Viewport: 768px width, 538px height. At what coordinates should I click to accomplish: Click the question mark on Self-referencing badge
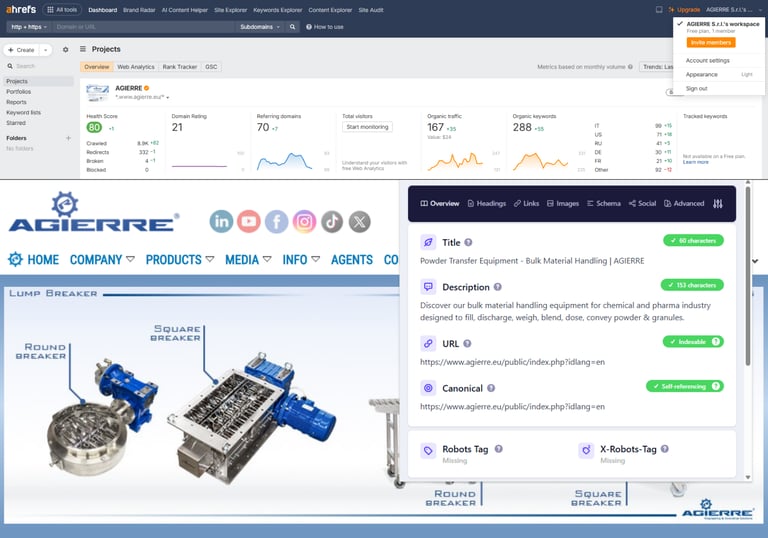(716, 386)
